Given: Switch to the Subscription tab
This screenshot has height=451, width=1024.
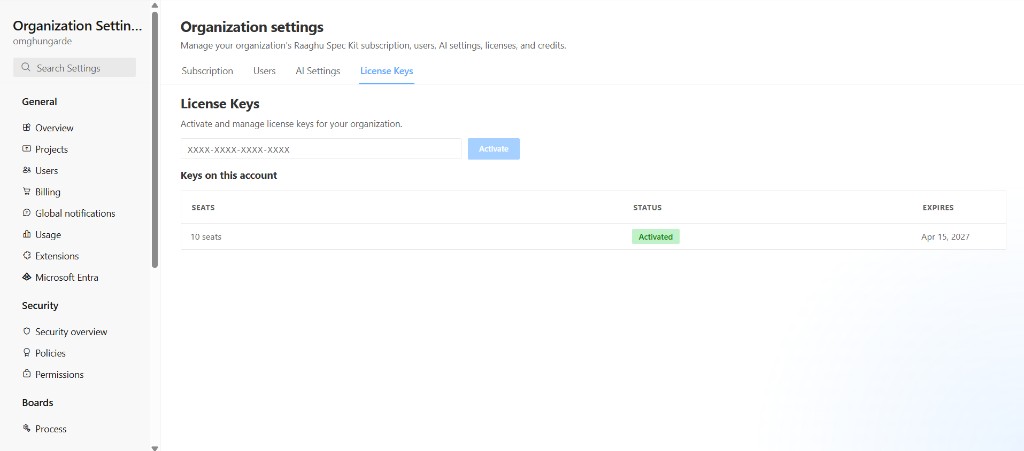Looking at the screenshot, I should point(207,71).
